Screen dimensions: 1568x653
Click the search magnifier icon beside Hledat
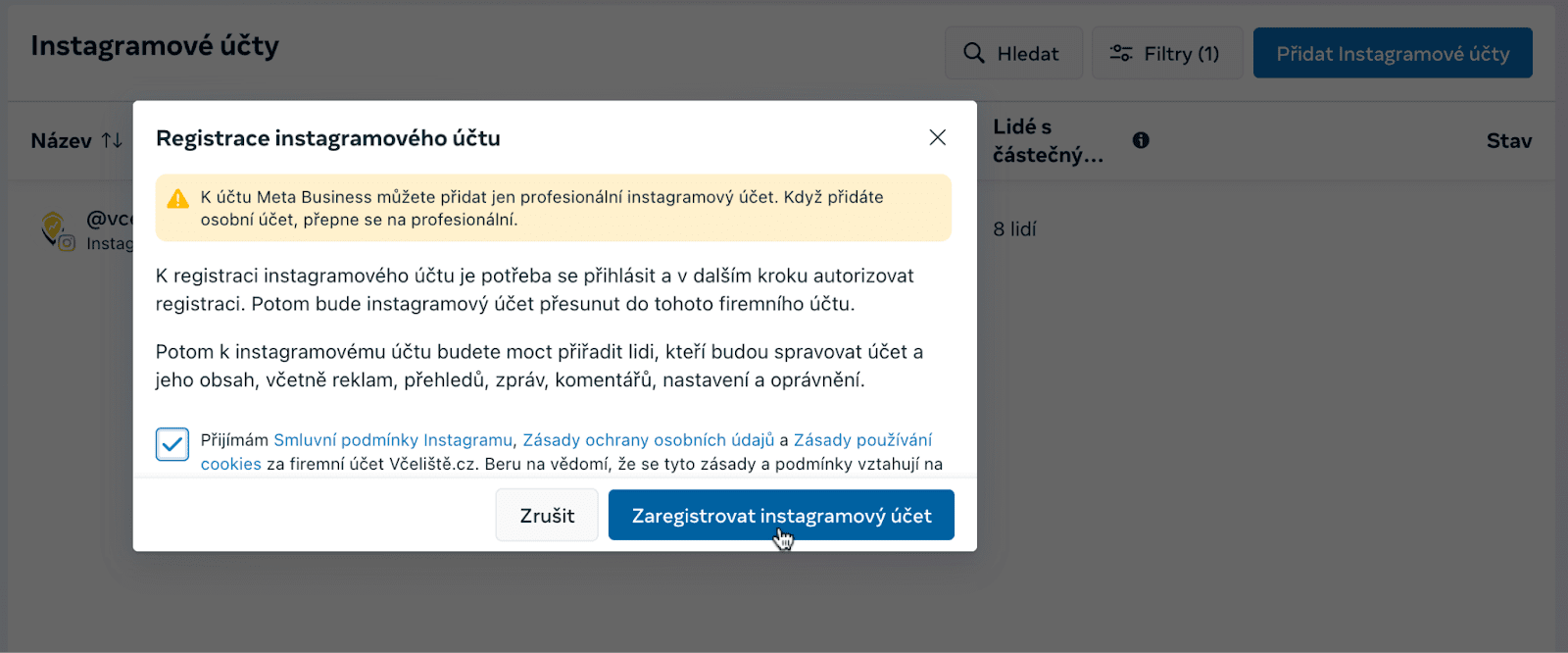[x=975, y=53]
